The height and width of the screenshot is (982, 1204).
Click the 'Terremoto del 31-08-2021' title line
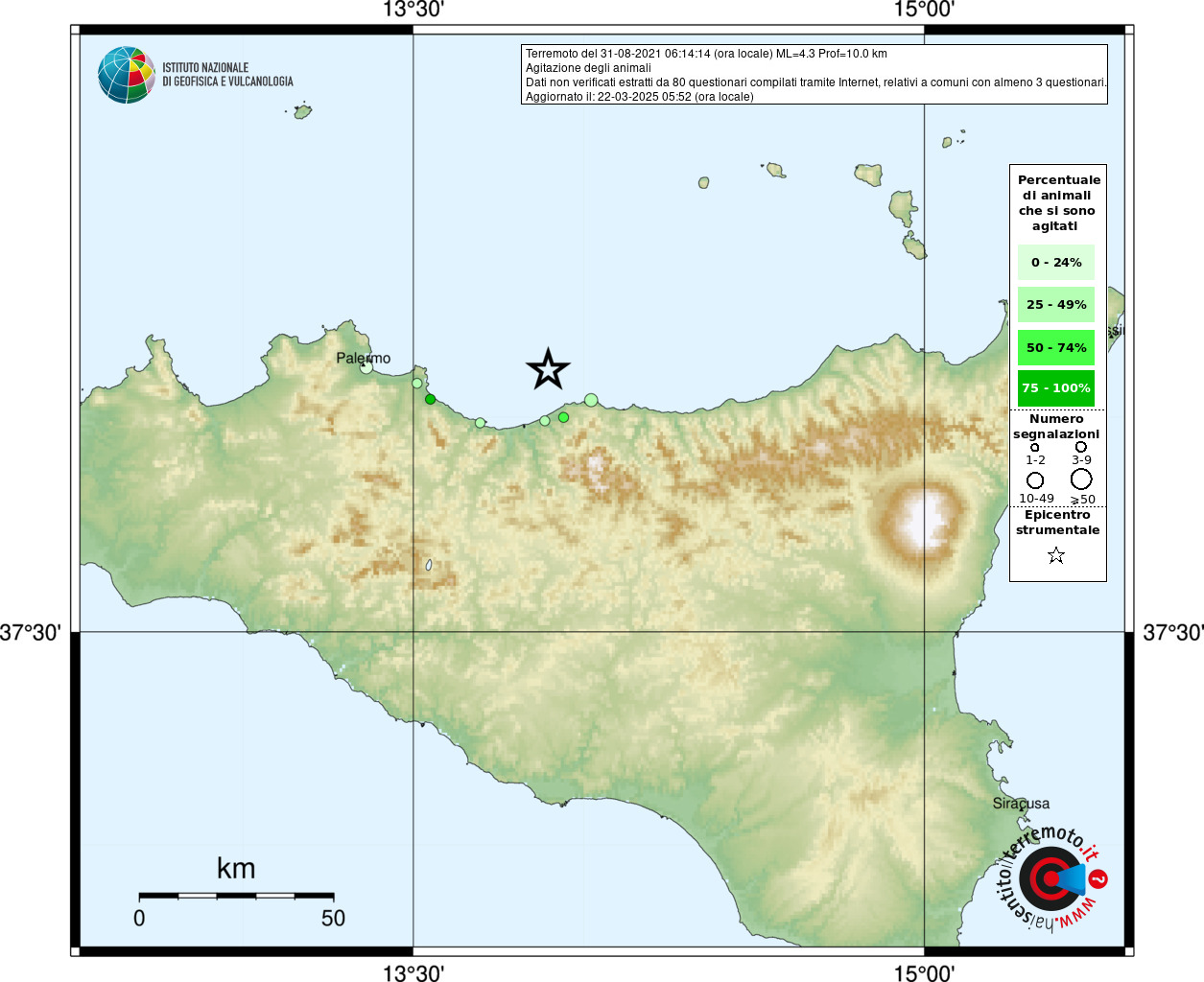point(706,54)
